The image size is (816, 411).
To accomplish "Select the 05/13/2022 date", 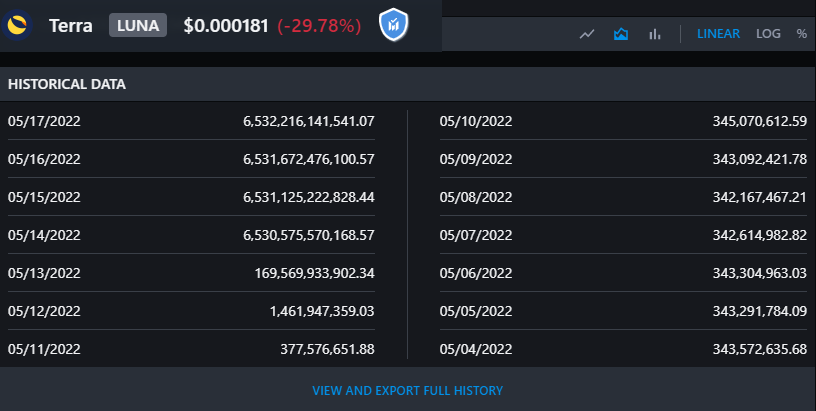I will click(44, 273).
